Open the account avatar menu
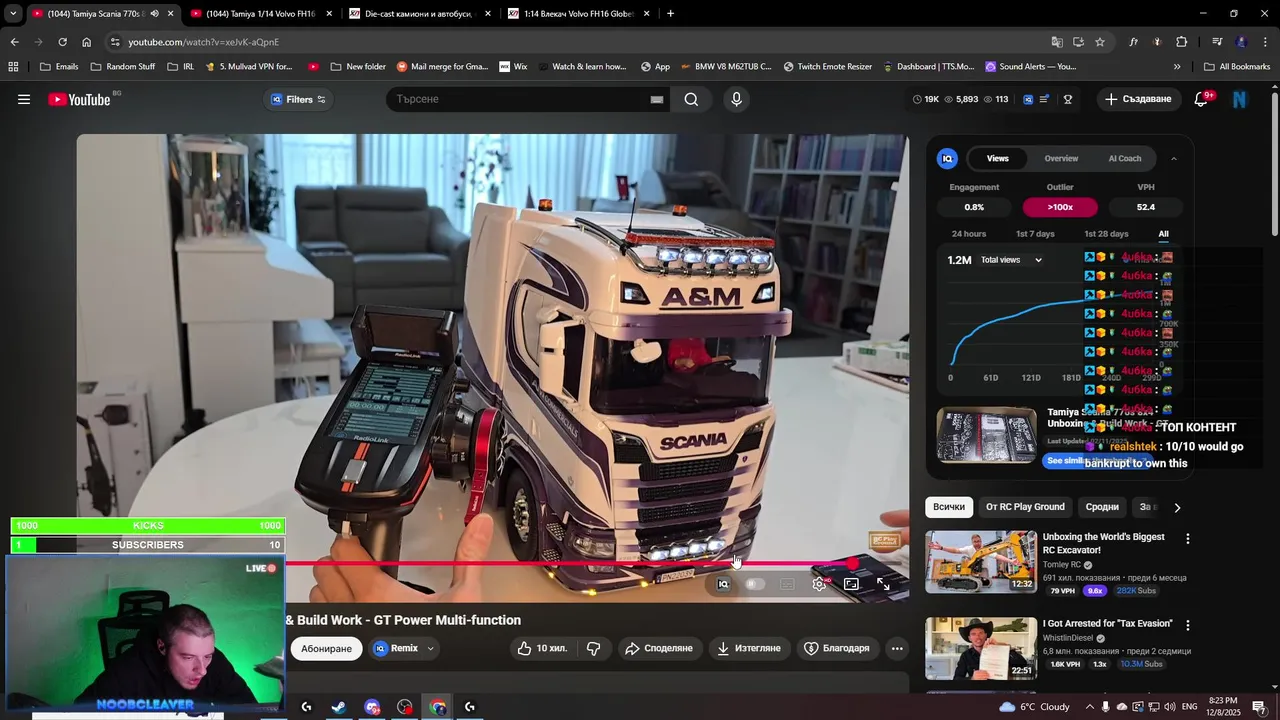1280x720 pixels. 1240,99
